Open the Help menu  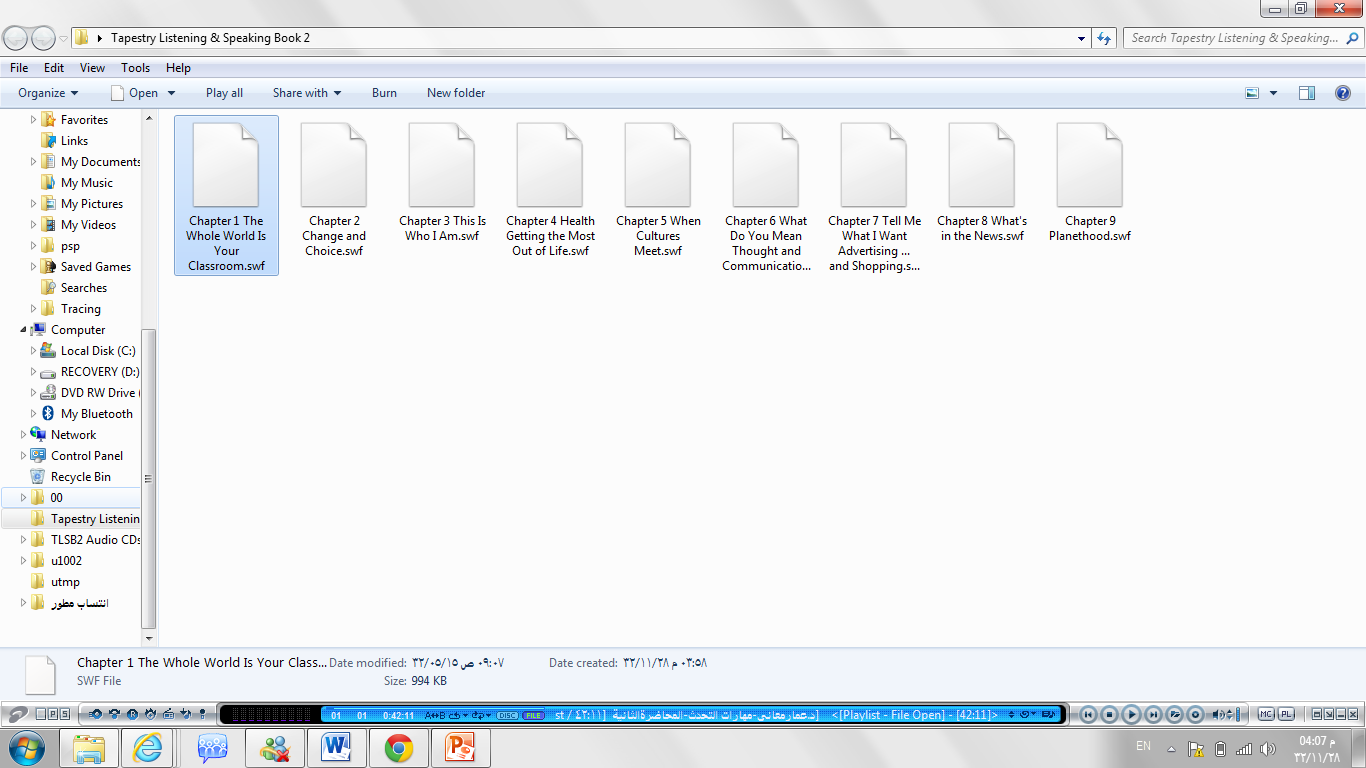[x=178, y=68]
